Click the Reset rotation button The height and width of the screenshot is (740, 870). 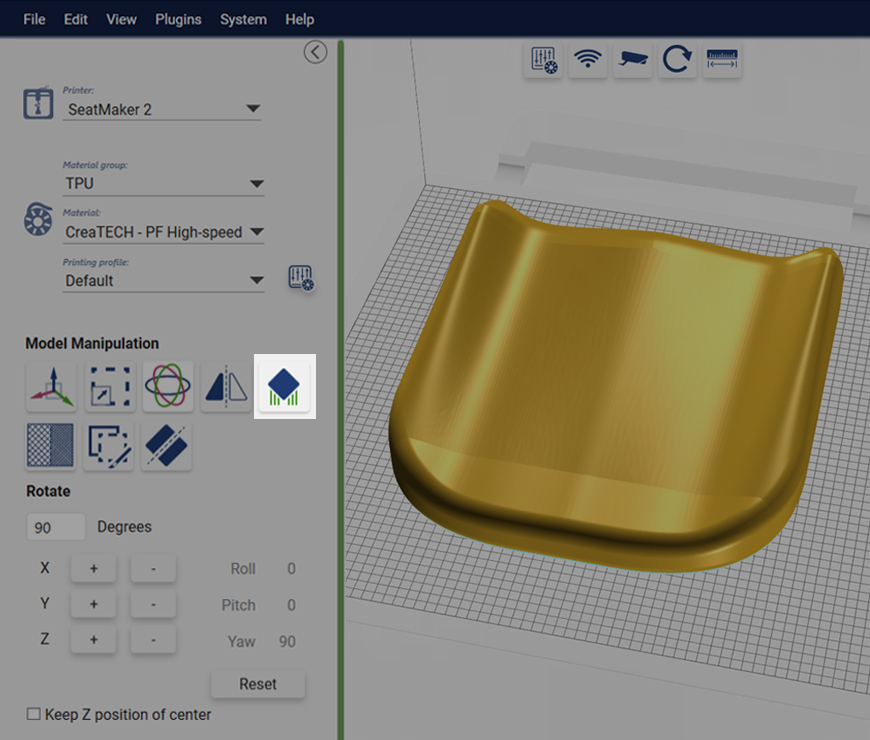[258, 684]
